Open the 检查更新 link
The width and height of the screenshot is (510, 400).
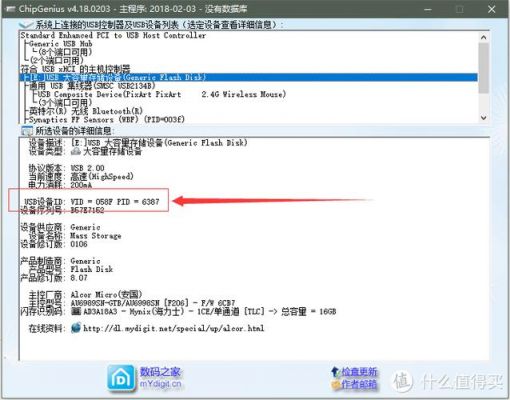[x=359, y=371]
